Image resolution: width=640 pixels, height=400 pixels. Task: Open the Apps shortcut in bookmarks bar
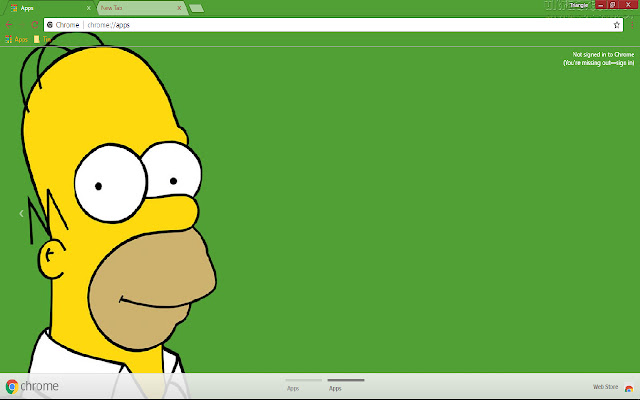pyautogui.click(x=17, y=40)
